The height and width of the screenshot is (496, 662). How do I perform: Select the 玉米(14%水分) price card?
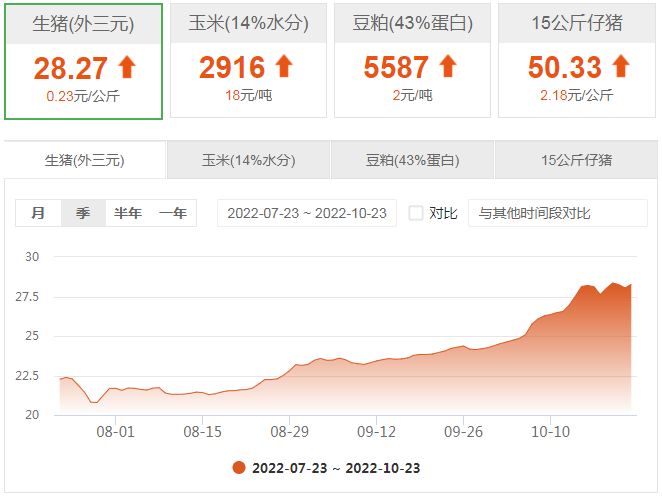coord(248,60)
